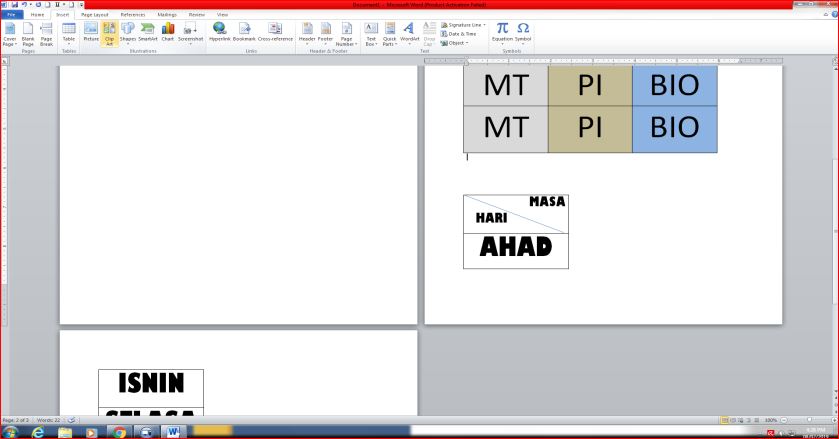Click the Words count in status bar
Screen dimensions: 839x439
coord(50,419)
